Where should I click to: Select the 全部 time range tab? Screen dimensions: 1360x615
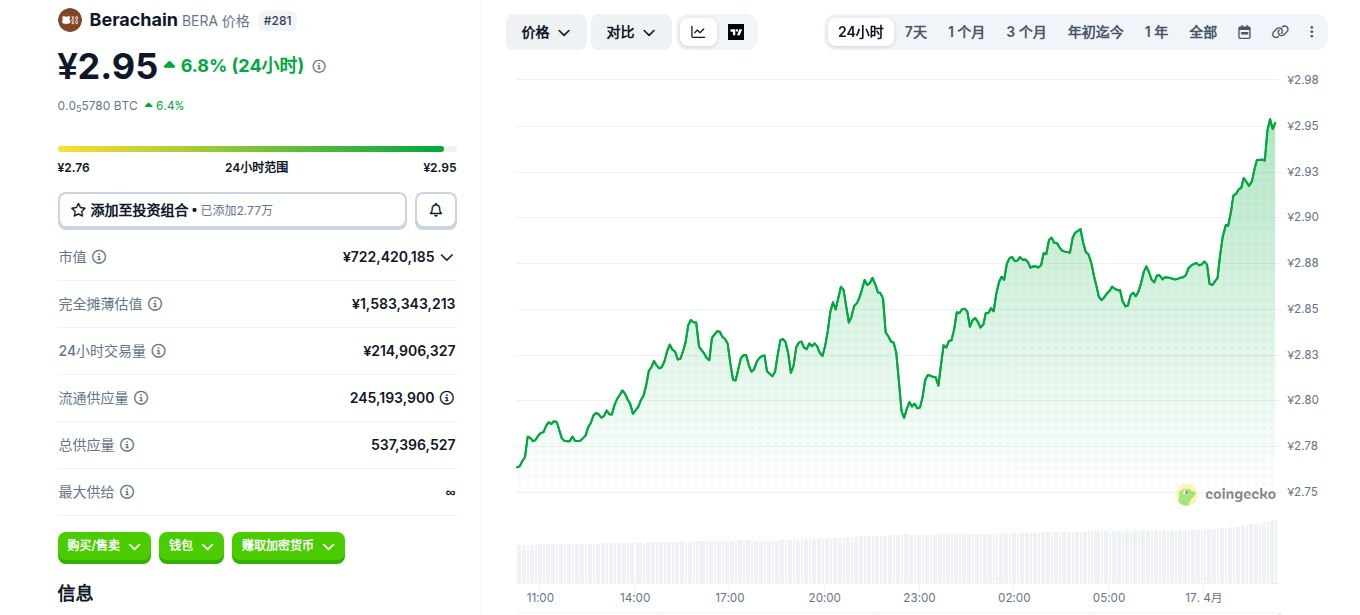[x=1203, y=32]
